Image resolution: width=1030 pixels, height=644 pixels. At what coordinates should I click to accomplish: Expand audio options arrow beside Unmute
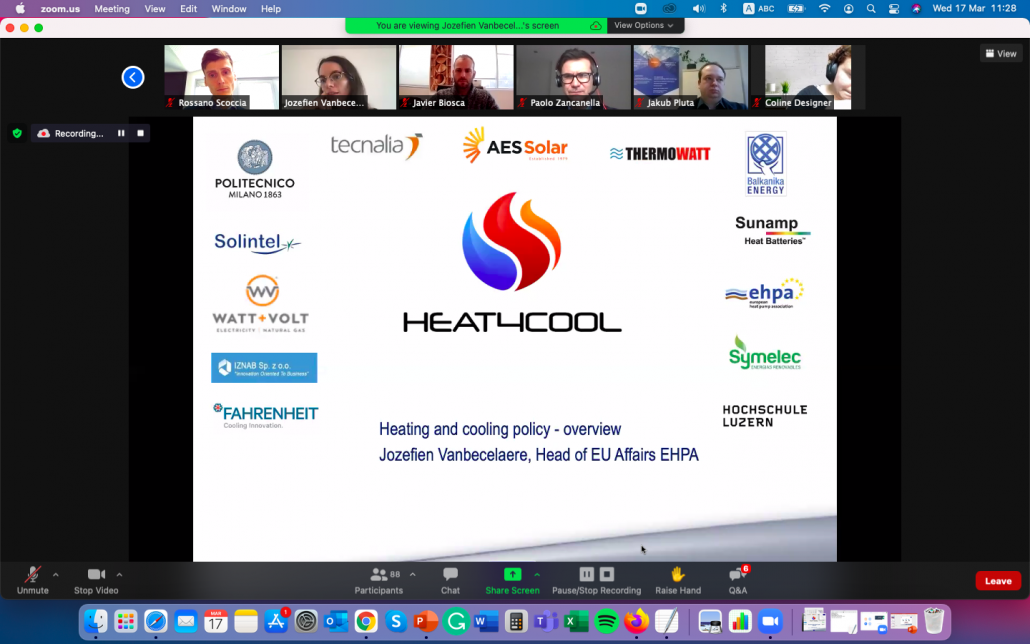[56, 574]
